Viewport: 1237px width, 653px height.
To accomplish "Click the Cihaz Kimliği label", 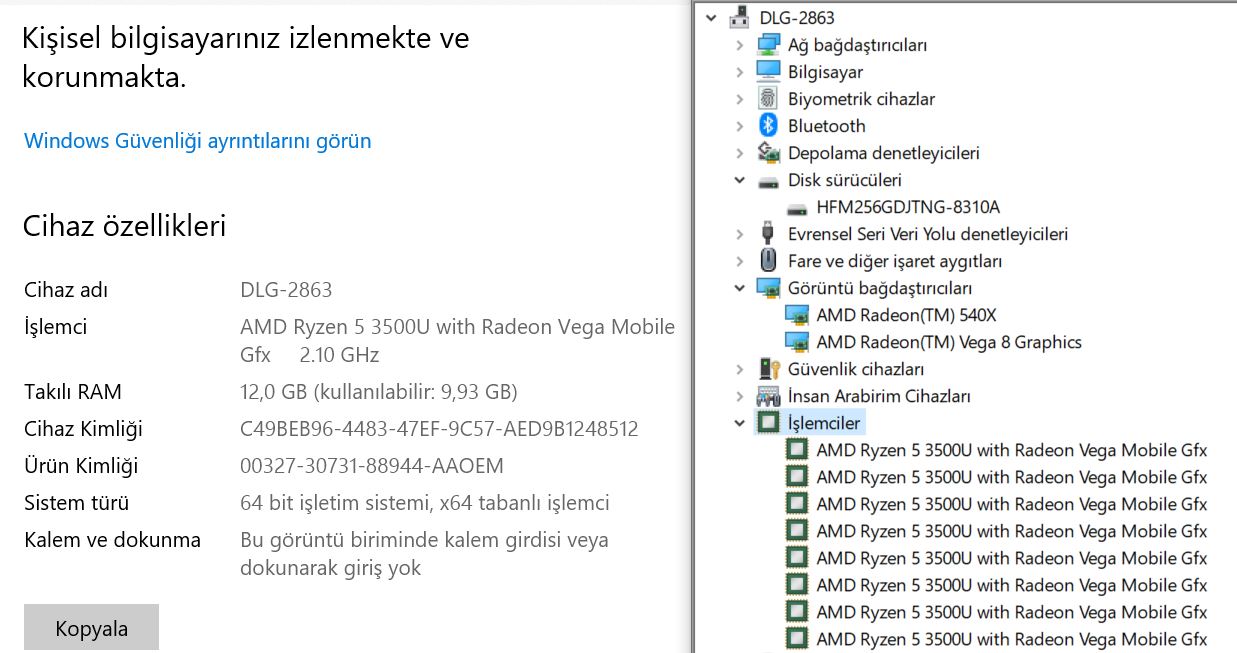I will 83,429.
